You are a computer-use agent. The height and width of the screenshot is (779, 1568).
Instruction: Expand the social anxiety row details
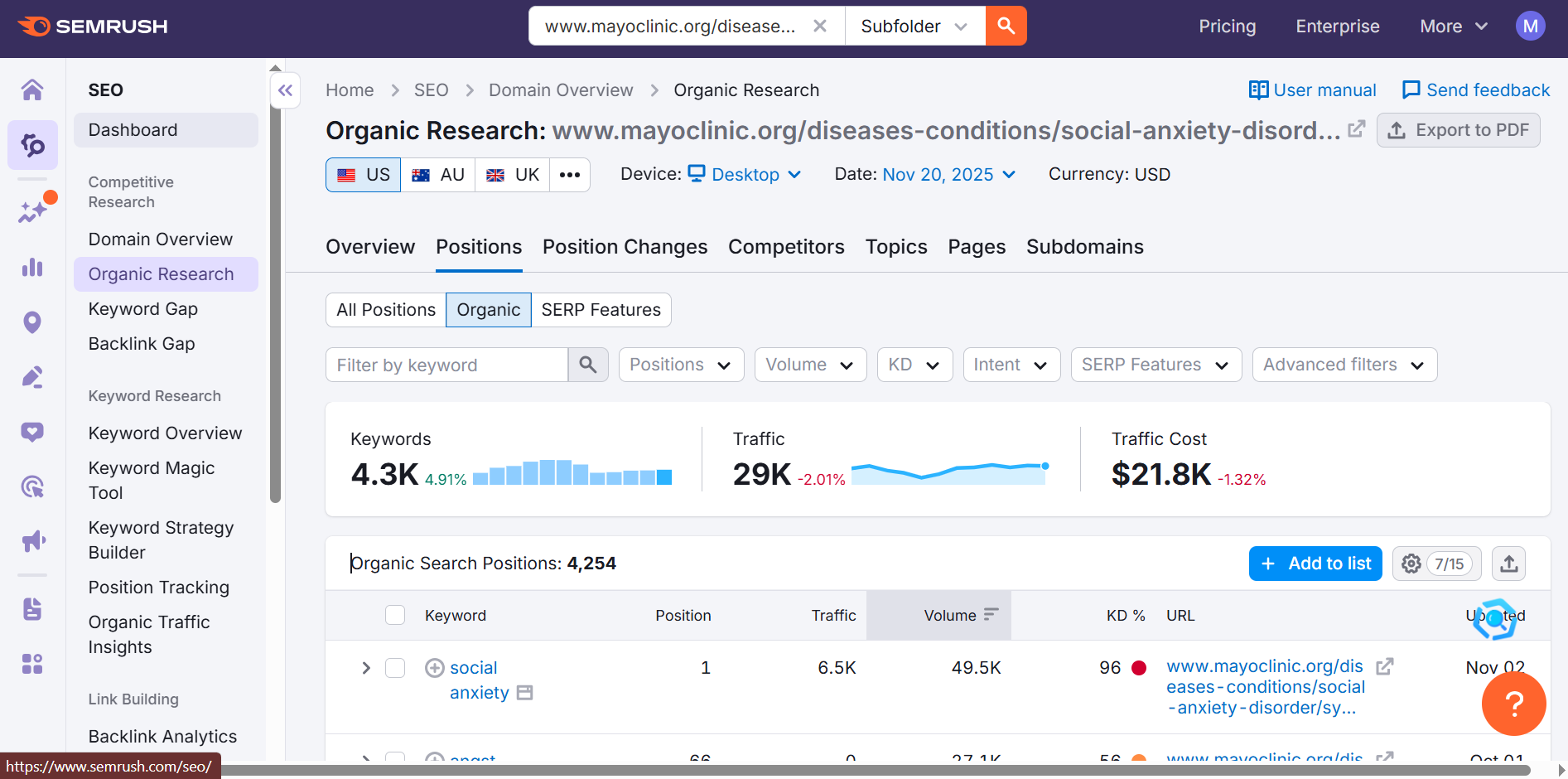pyautogui.click(x=365, y=668)
